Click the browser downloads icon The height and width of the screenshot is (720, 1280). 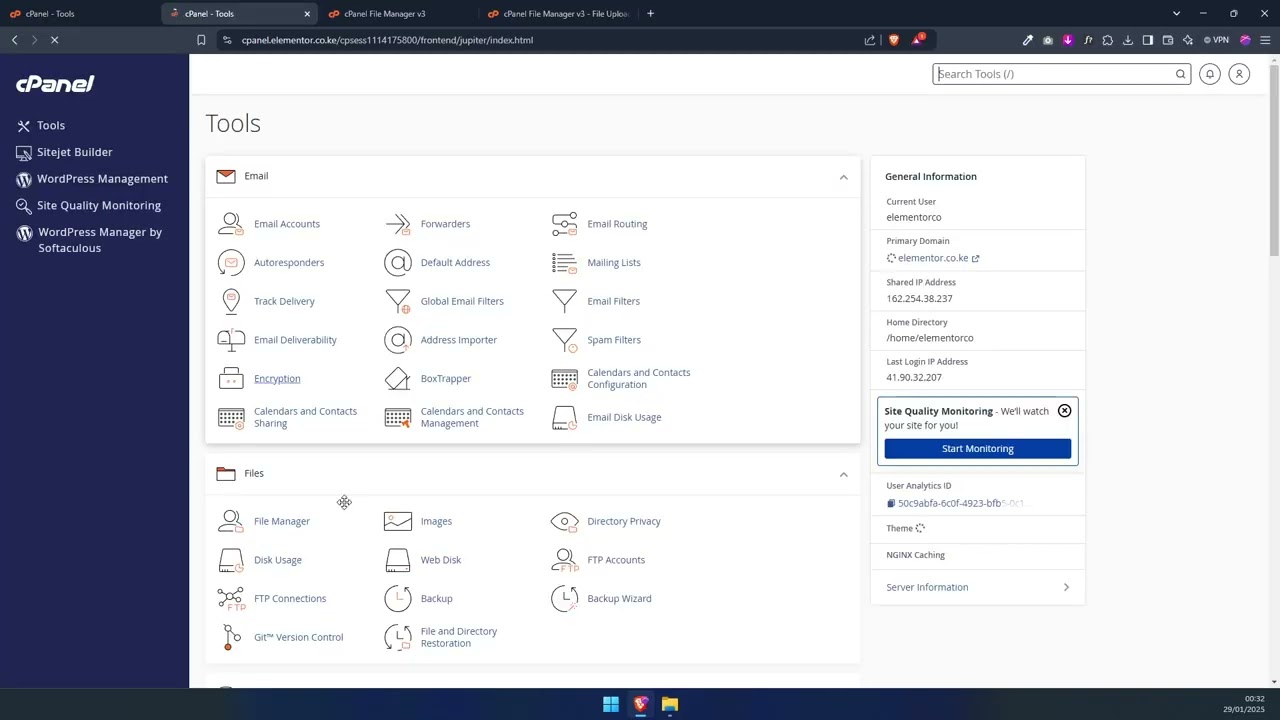coord(1128,40)
